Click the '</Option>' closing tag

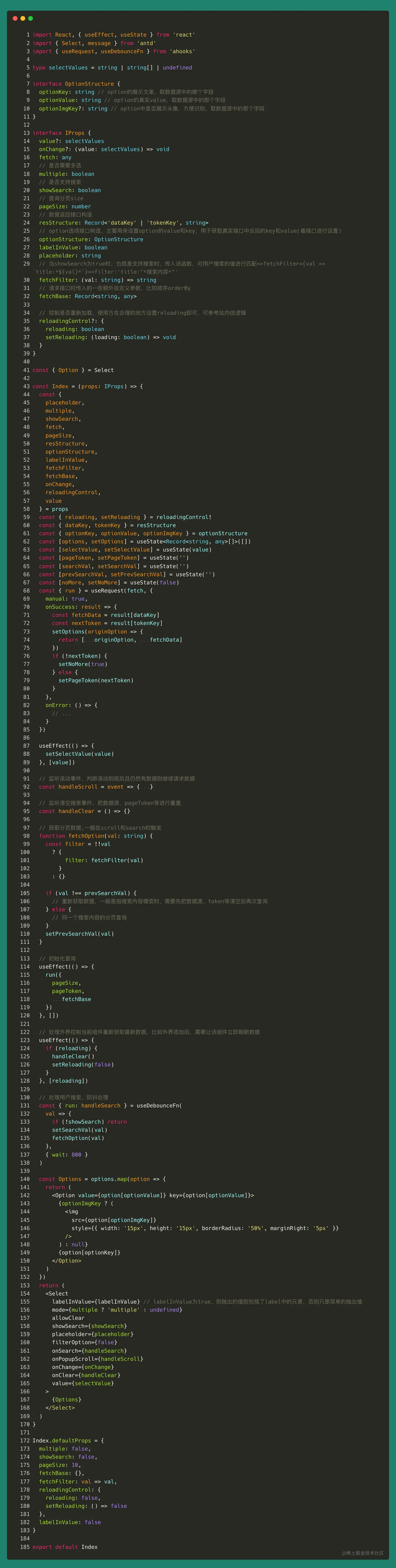(66, 1261)
